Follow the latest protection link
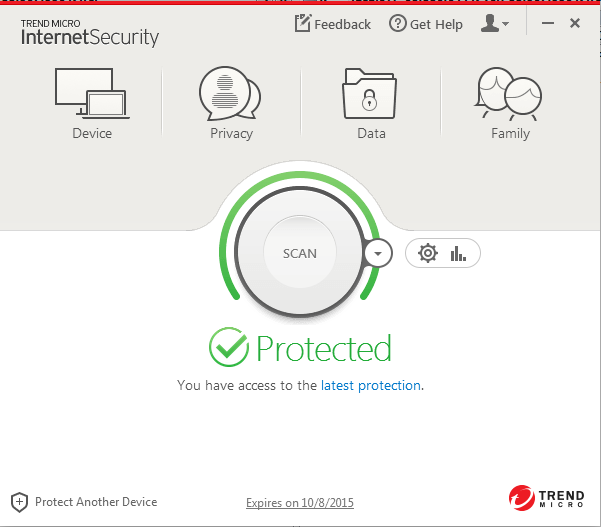This screenshot has height=527, width=601. point(371,385)
